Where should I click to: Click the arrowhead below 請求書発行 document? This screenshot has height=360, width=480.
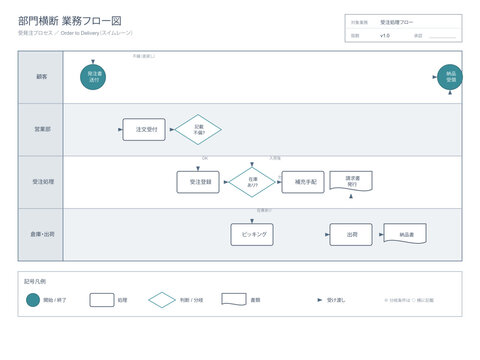click(351, 196)
